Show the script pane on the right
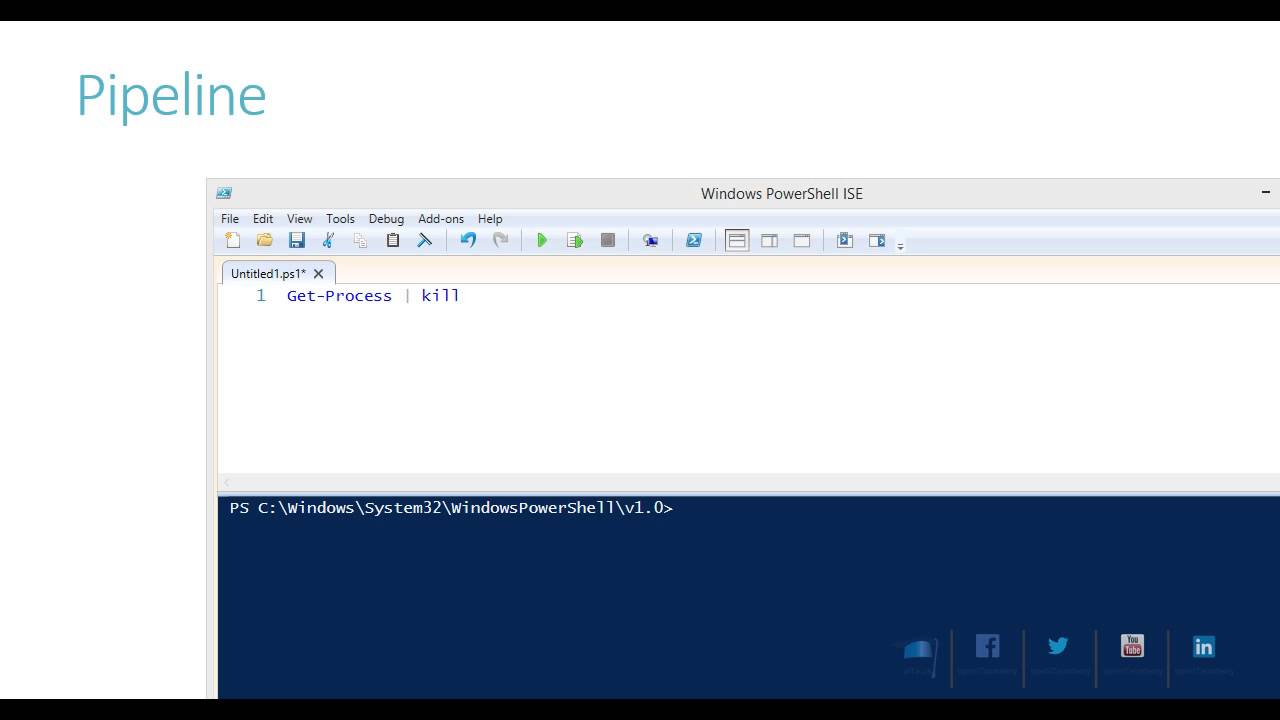Image resolution: width=1280 pixels, height=720 pixels. (769, 240)
